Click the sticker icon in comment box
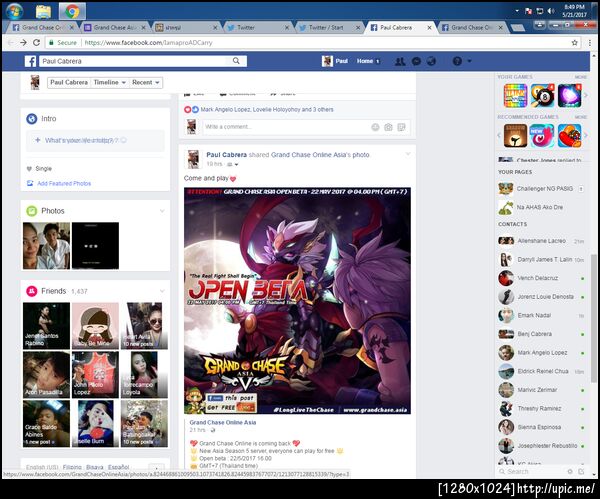Image resolution: width=600 pixels, height=499 pixels. pos(401,127)
